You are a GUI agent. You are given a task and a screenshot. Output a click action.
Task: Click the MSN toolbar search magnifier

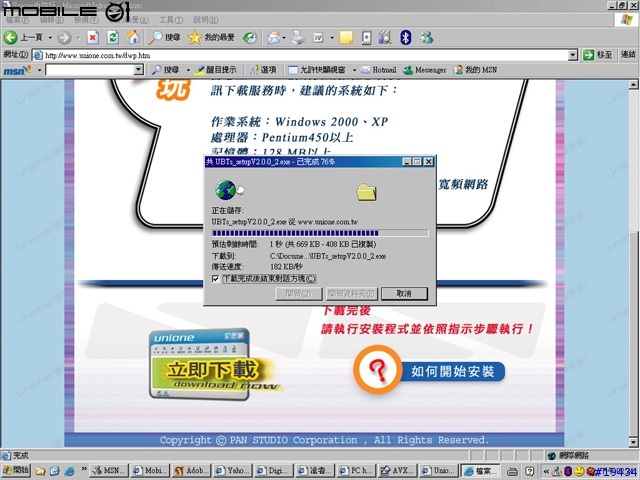click(156, 70)
